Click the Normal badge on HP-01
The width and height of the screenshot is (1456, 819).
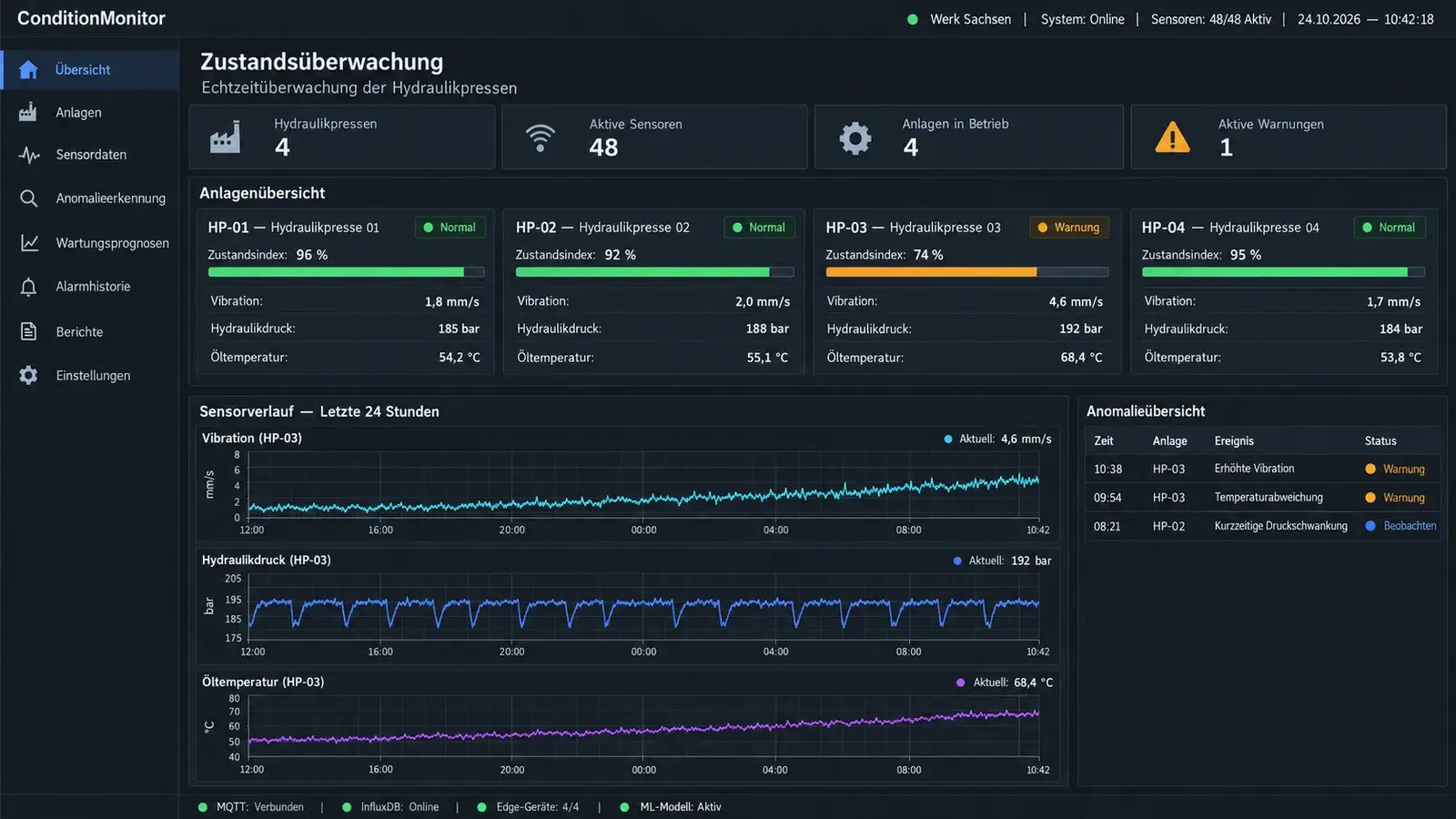(x=450, y=227)
